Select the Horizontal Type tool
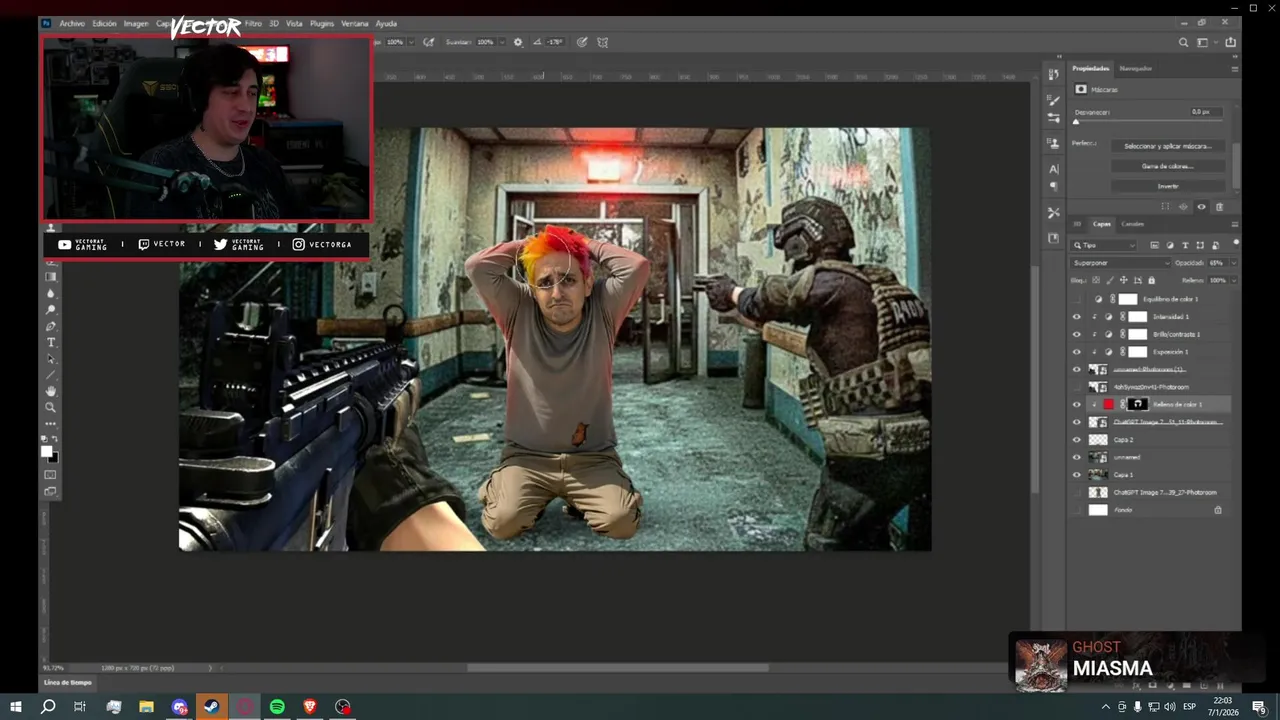The height and width of the screenshot is (720, 1280). 51,342
